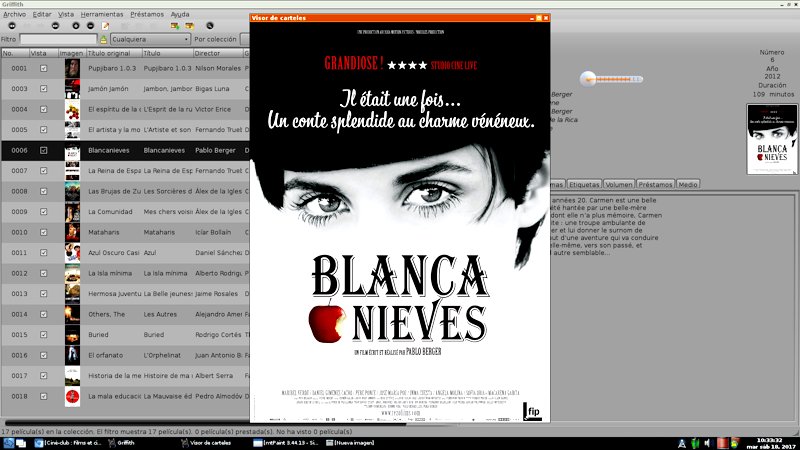Select 'Others, The' movie row title
This screenshot has width=800, height=450.
pos(107,314)
